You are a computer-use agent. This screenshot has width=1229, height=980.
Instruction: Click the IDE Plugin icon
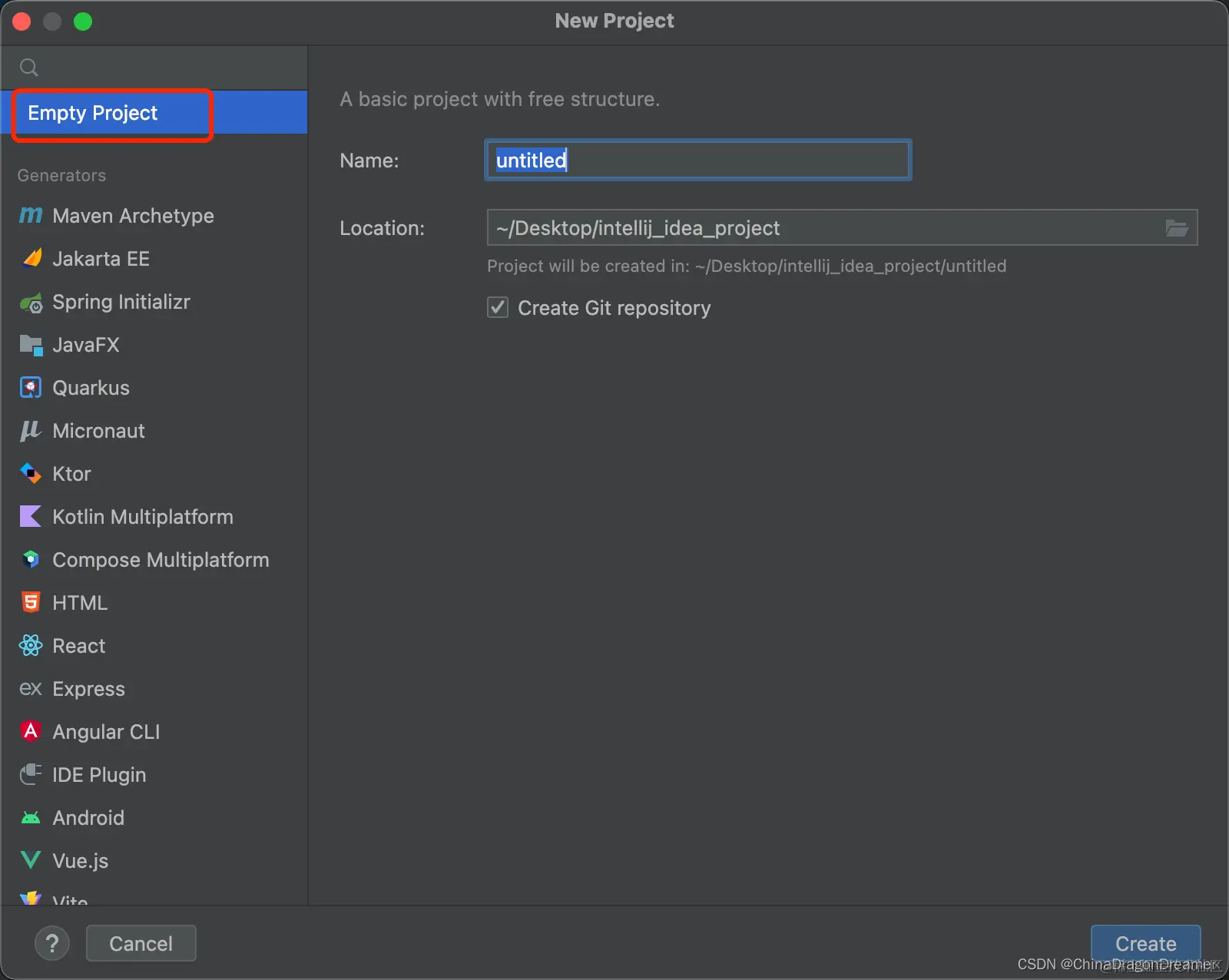31,774
